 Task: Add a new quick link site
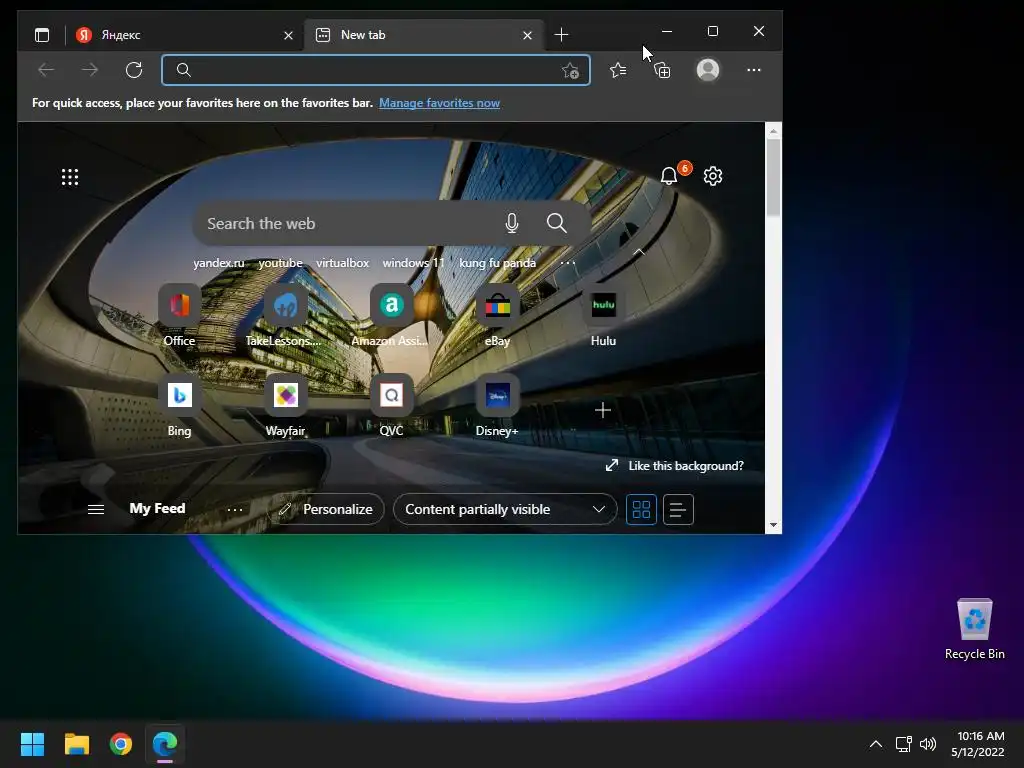(603, 410)
